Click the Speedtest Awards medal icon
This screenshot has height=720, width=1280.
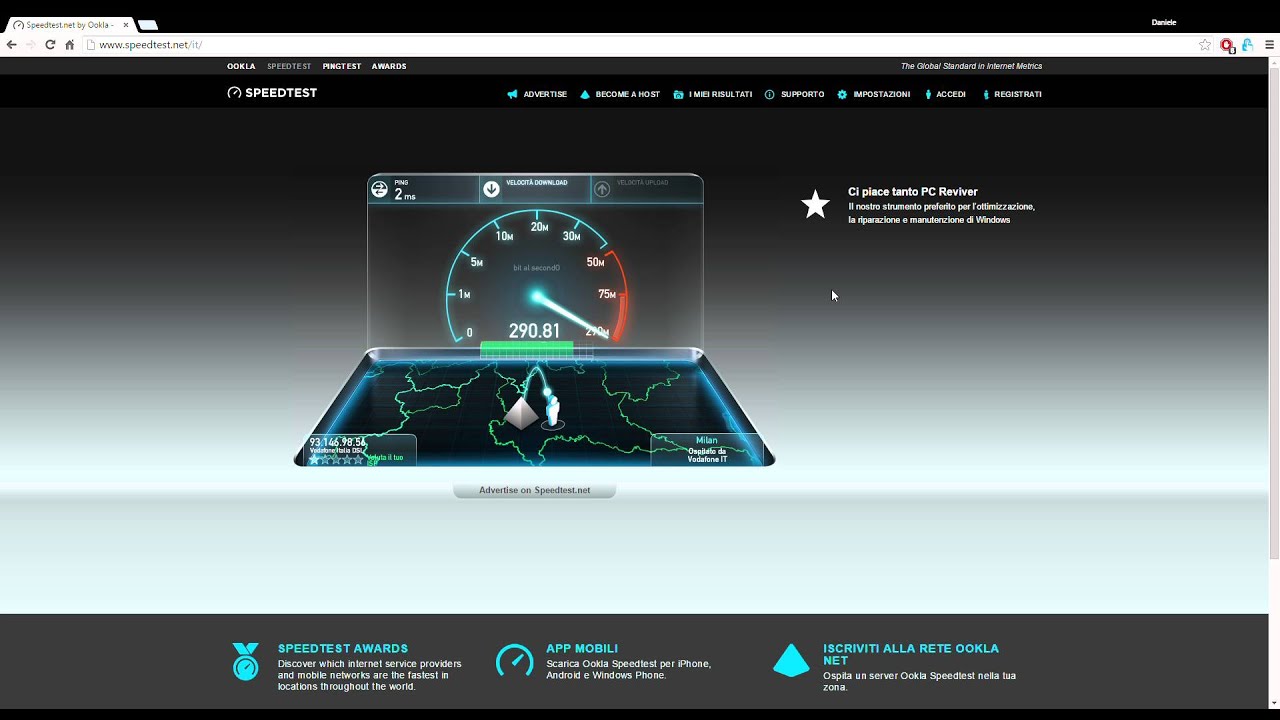(x=245, y=662)
